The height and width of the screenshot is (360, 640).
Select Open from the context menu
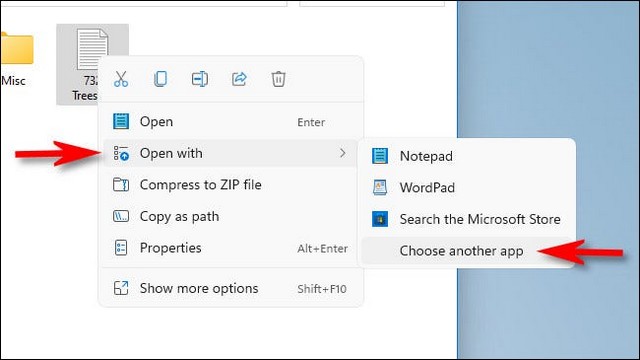(229, 122)
